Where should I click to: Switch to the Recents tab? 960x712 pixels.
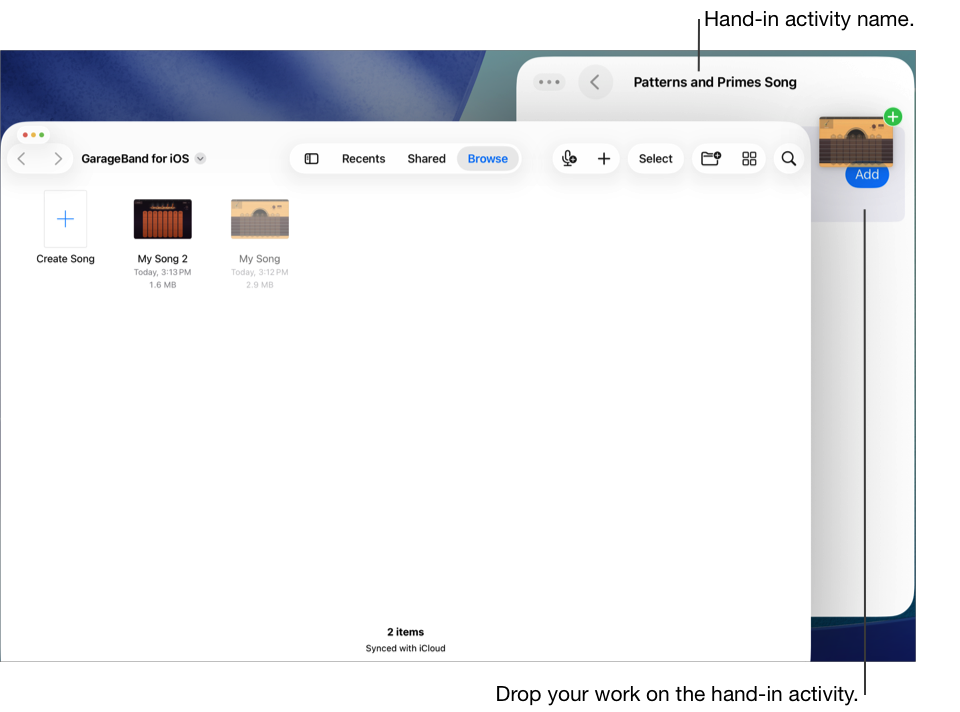363,158
